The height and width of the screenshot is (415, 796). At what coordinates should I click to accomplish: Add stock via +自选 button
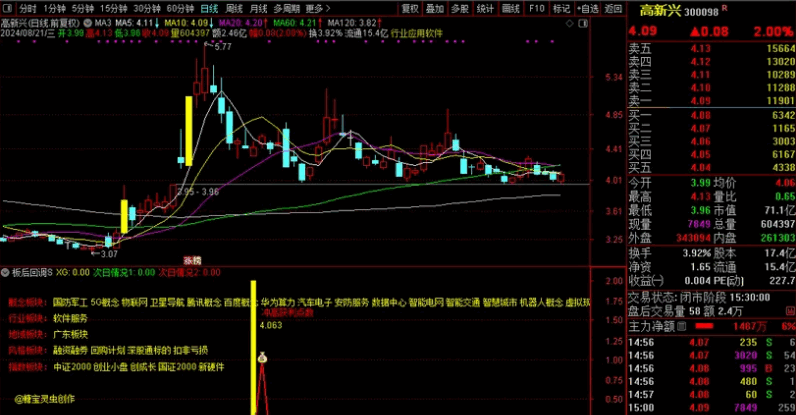pyautogui.click(x=588, y=9)
